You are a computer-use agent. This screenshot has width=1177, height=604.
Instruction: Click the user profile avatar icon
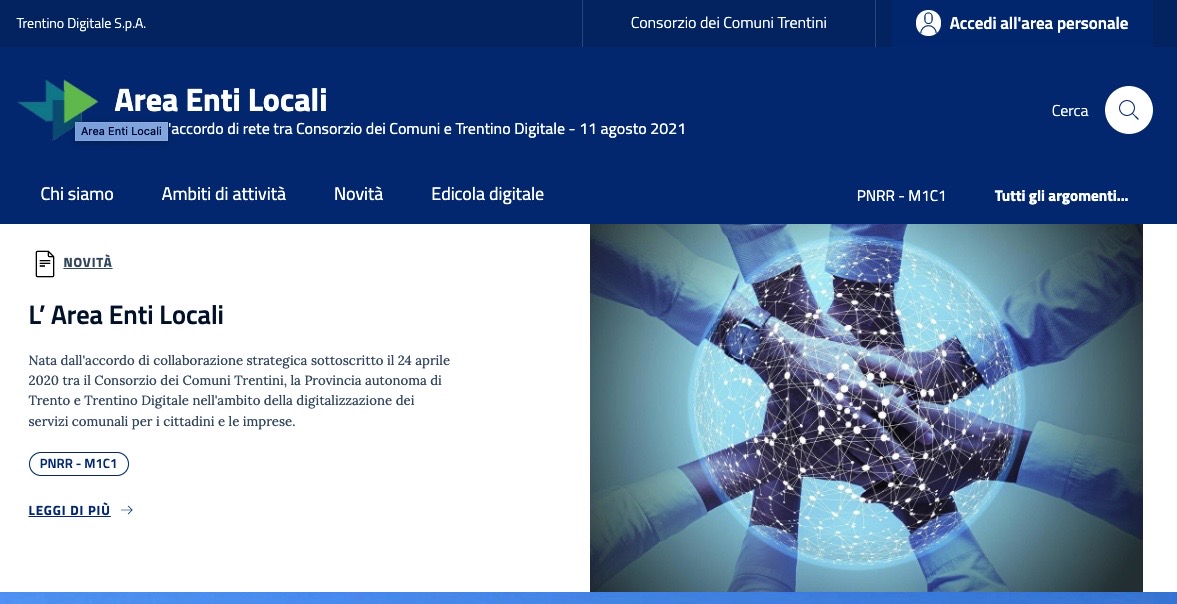click(x=929, y=23)
